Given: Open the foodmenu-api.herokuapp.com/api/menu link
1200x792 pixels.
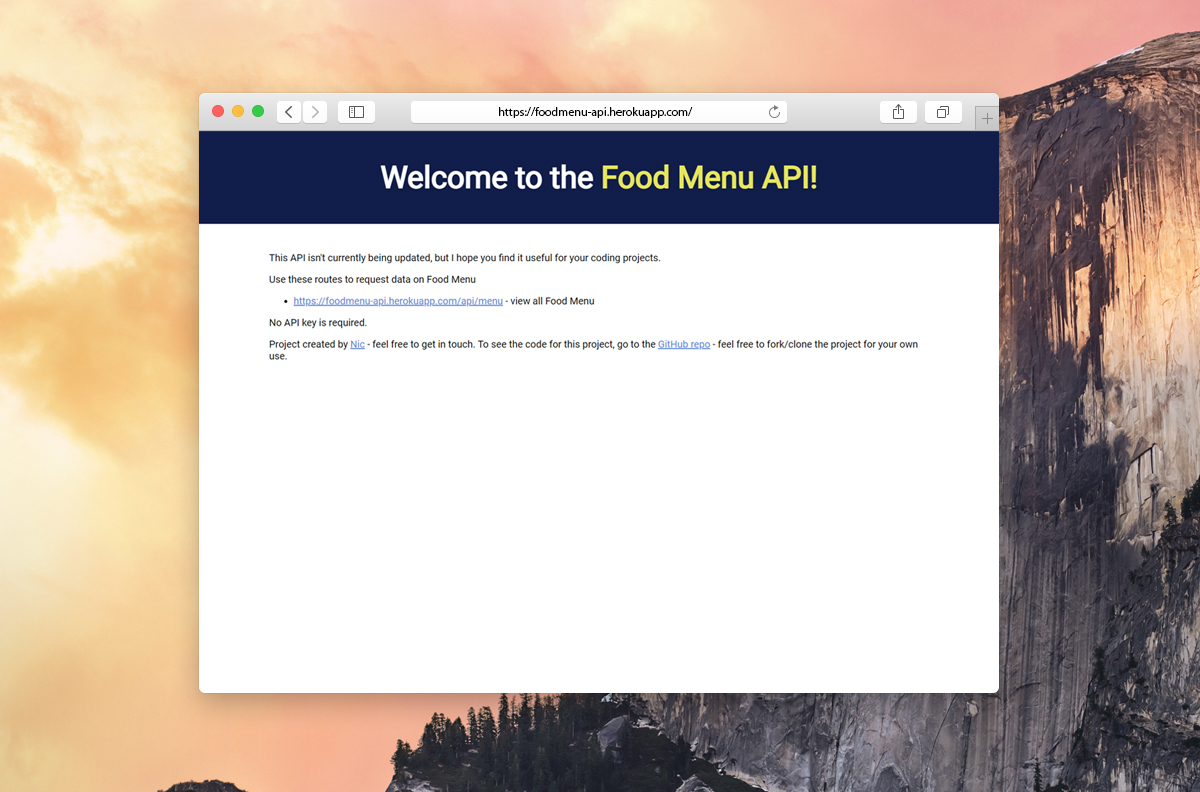Looking at the screenshot, I should pyautogui.click(x=398, y=301).
